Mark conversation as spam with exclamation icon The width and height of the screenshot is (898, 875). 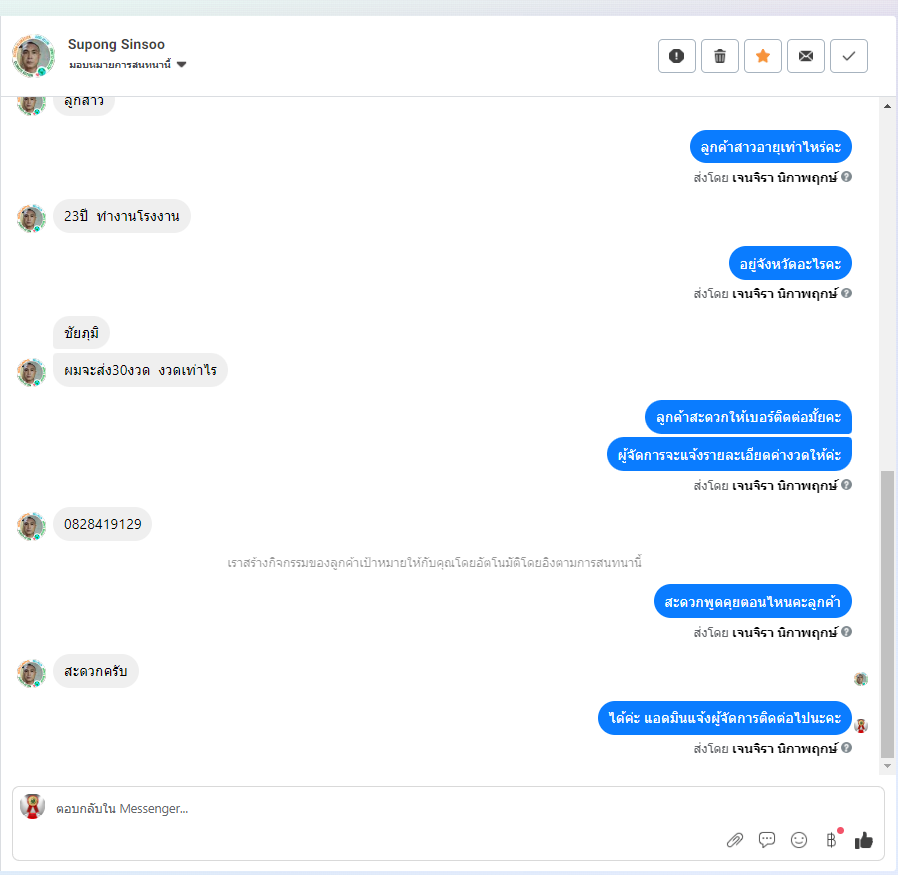(x=676, y=56)
